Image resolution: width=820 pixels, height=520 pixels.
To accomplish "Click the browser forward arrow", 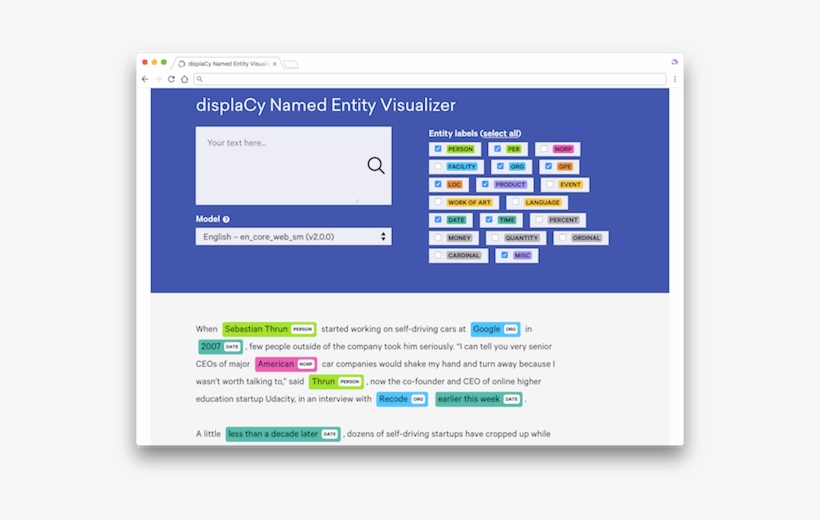I will pos(158,79).
